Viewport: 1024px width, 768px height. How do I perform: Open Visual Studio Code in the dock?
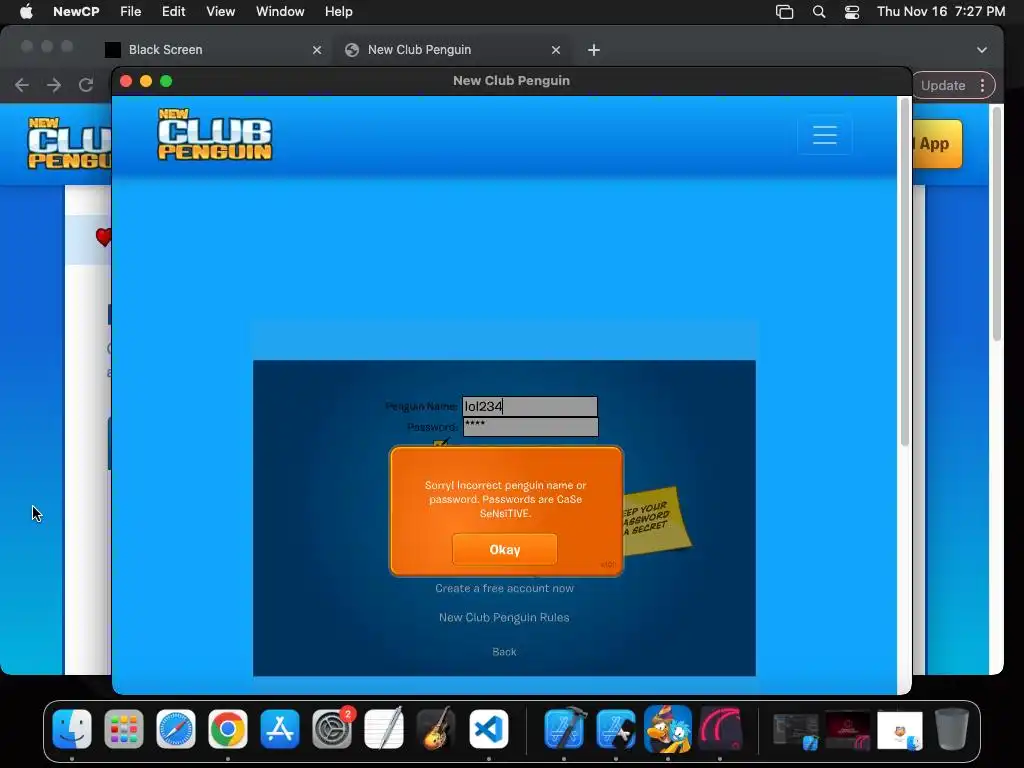(488, 729)
